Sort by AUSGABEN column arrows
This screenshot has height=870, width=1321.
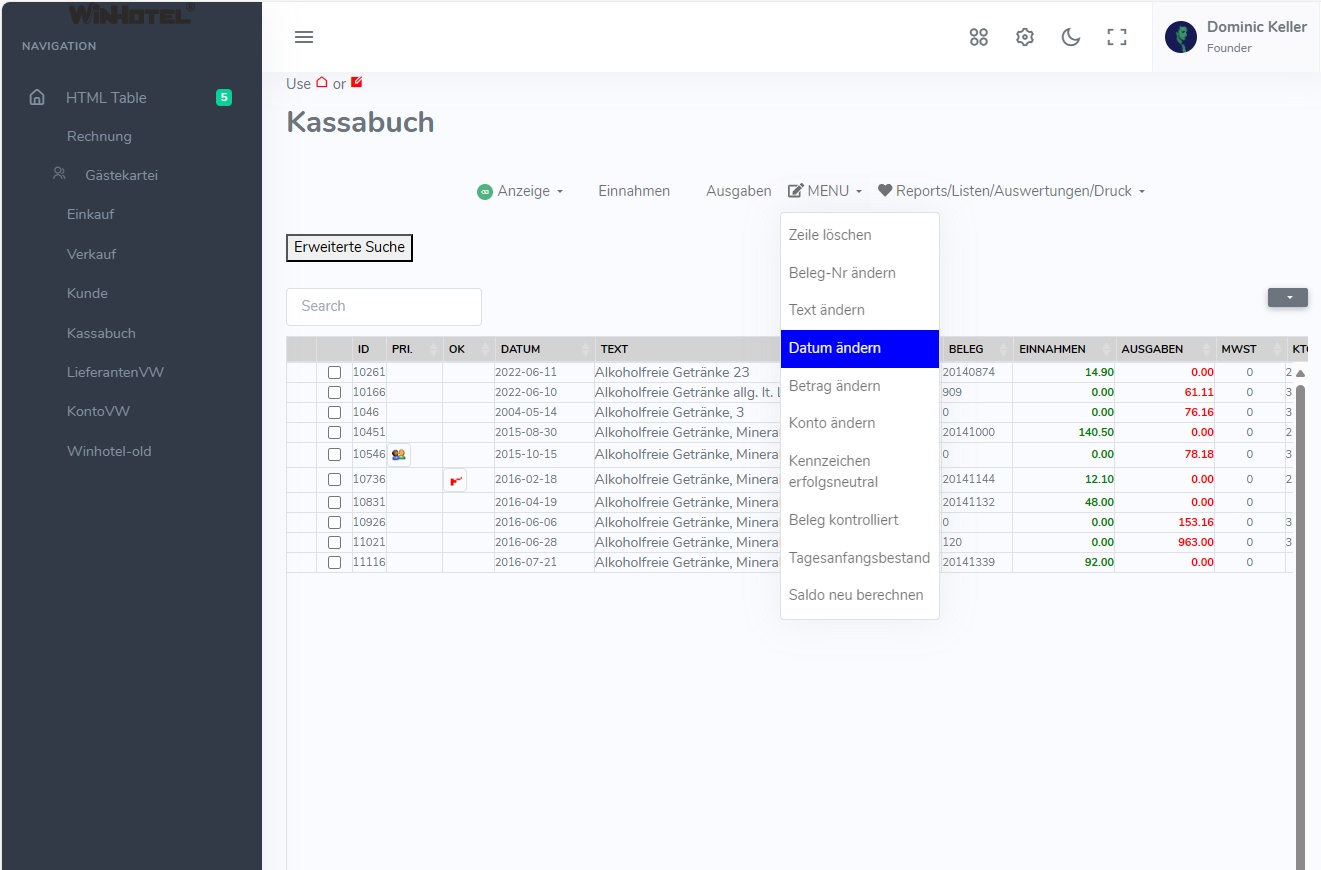click(1208, 349)
